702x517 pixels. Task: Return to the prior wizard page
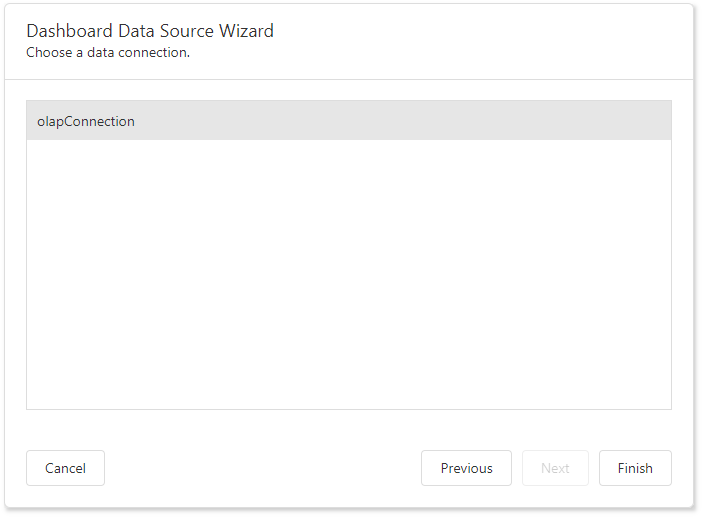coord(466,468)
